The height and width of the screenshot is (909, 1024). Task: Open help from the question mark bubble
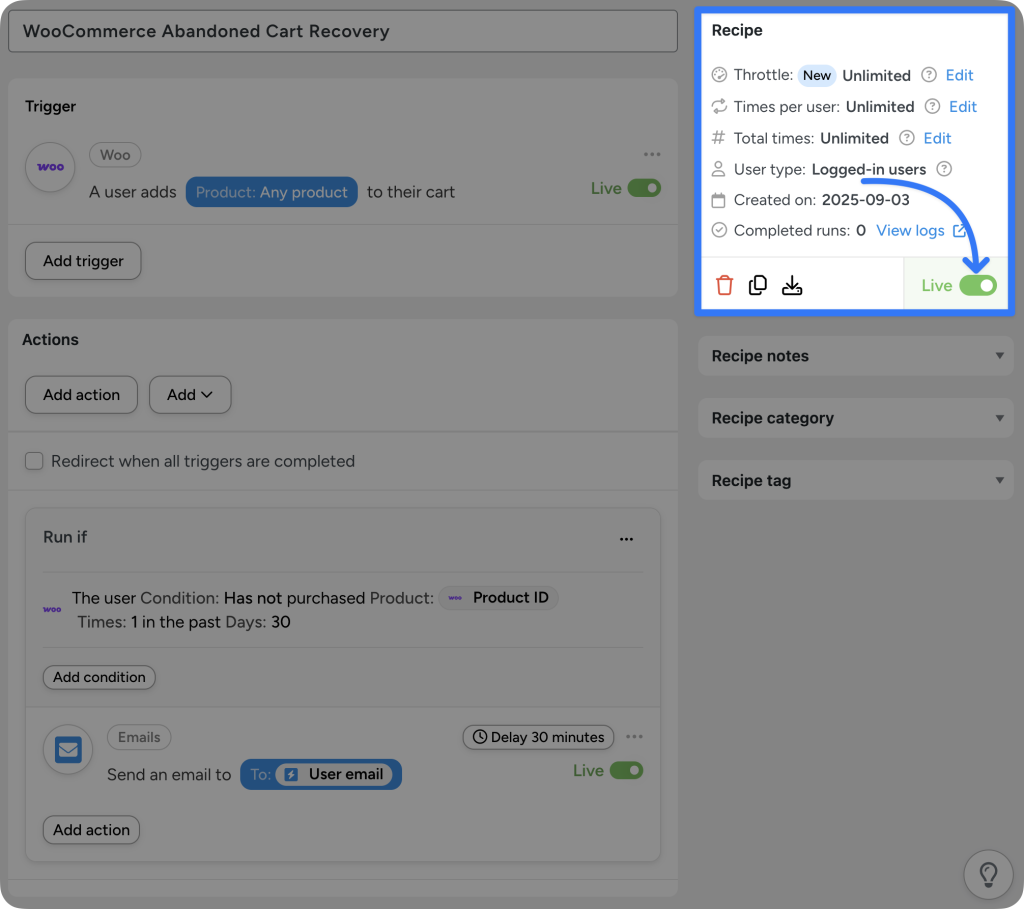(988, 874)
